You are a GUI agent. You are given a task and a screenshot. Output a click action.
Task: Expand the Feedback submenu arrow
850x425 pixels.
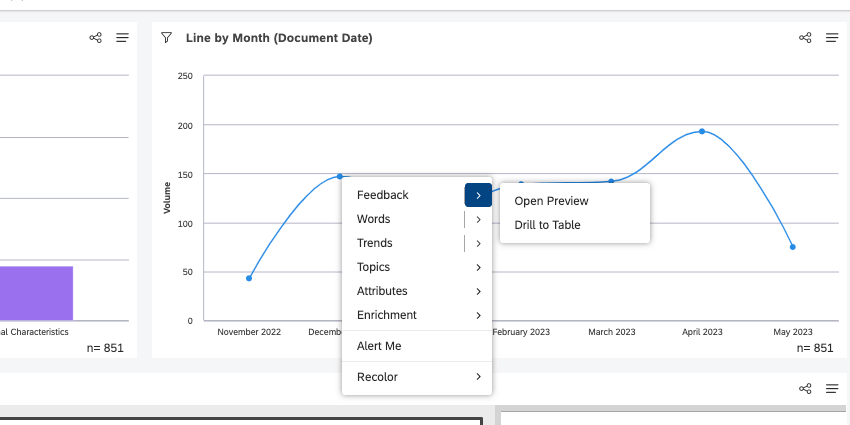478,195
